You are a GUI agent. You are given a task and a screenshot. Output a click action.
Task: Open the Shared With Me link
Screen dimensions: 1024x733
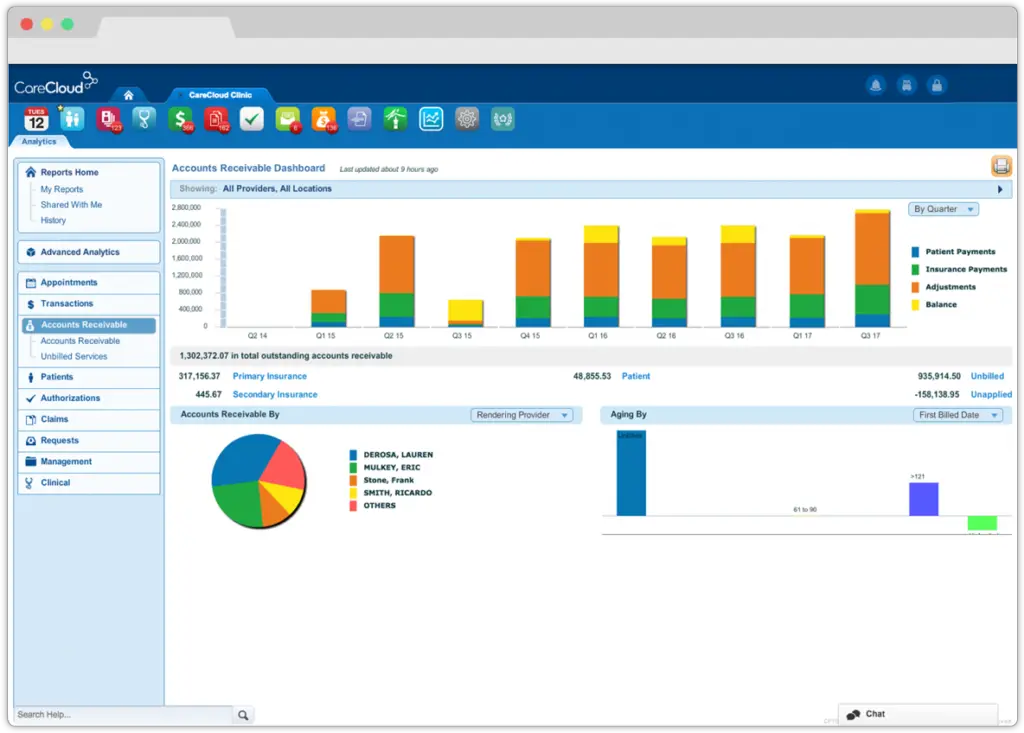71,205
